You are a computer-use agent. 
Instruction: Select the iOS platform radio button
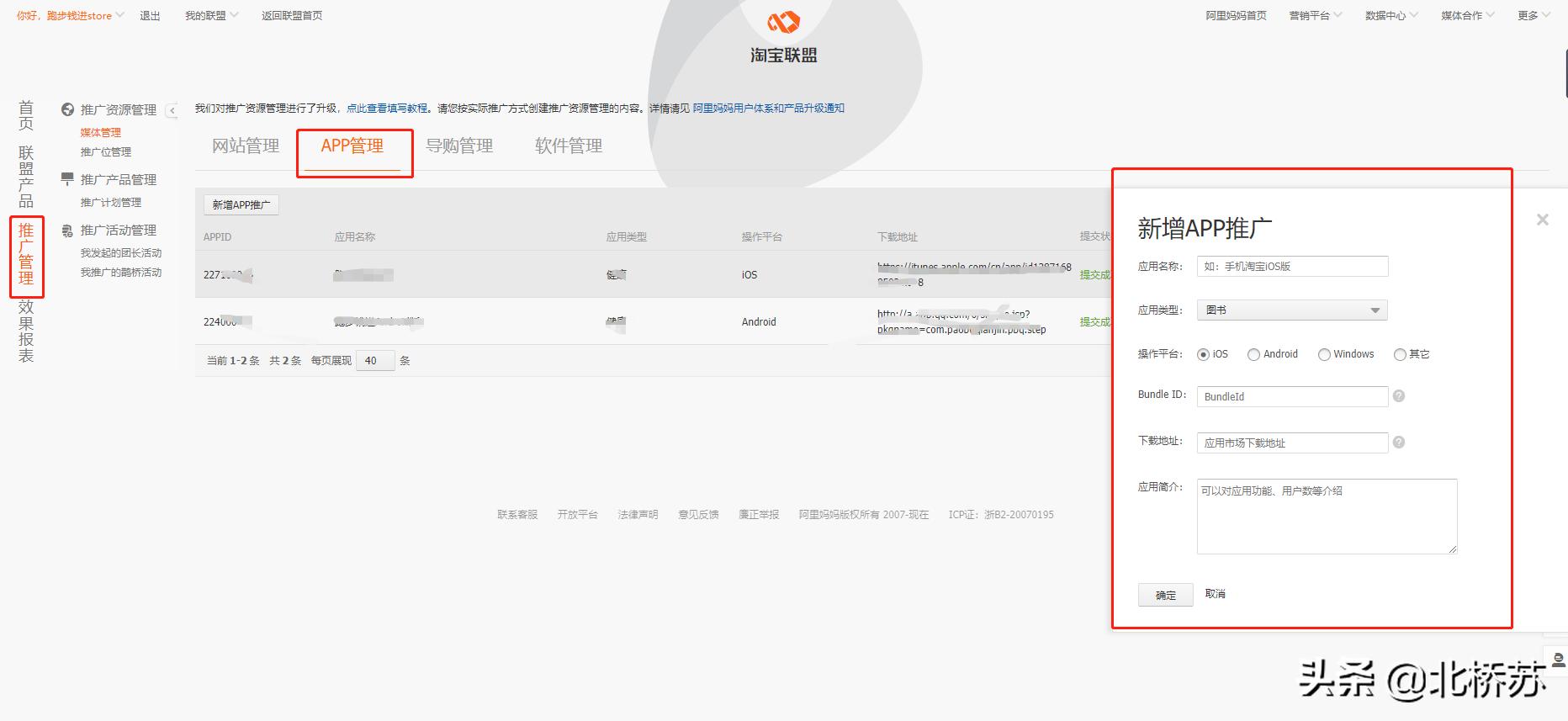coord(1203,354)
